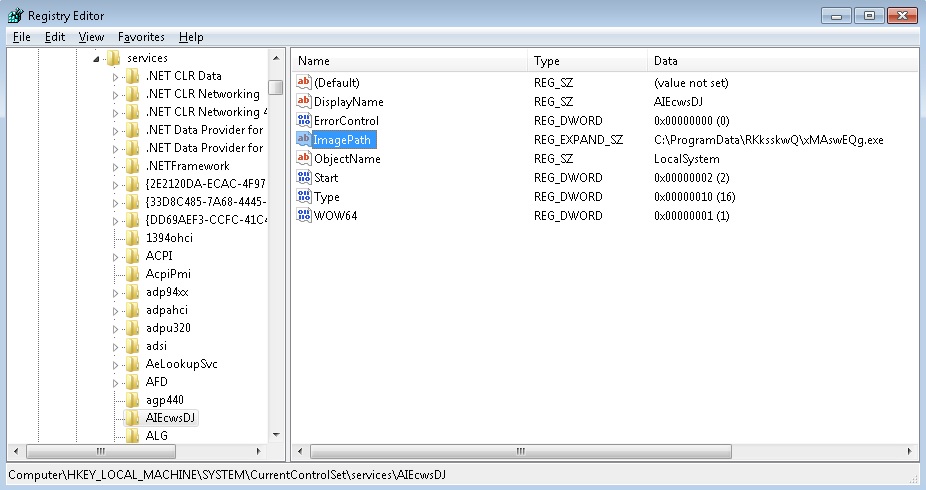Click the DWORD icon beside Start

[x=304, y=177]
